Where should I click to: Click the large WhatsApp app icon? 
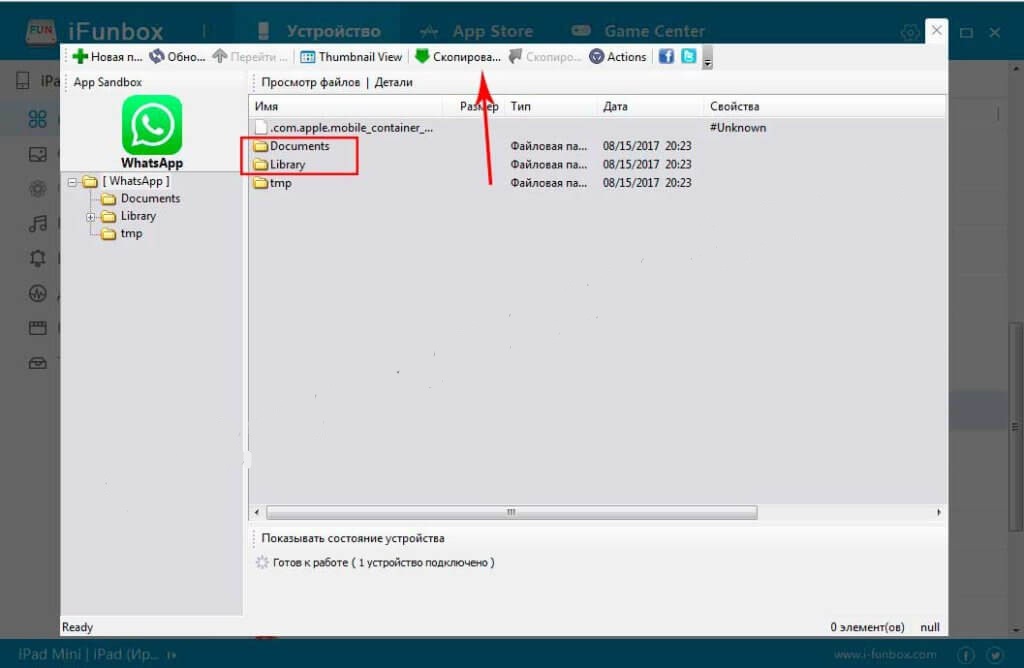(152, 125)
